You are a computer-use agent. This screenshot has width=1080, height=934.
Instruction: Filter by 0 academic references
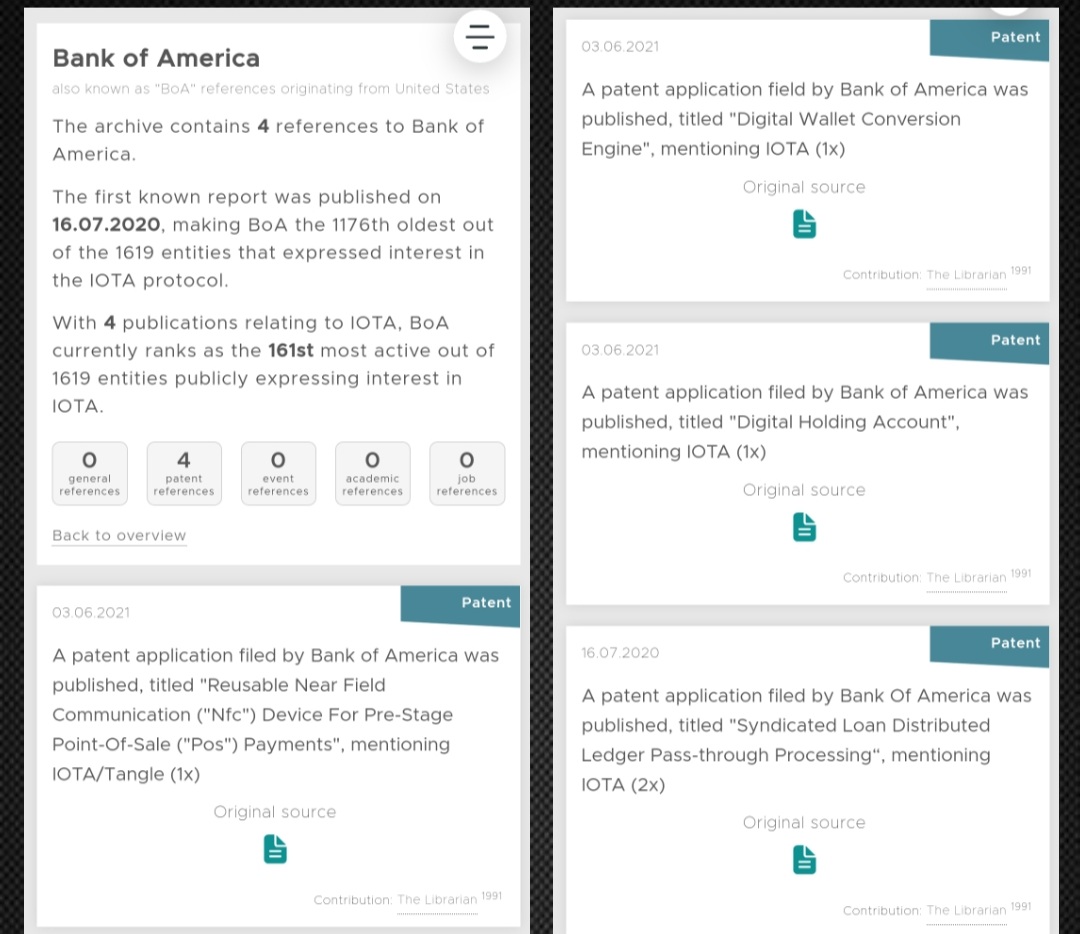coord(373,473)
